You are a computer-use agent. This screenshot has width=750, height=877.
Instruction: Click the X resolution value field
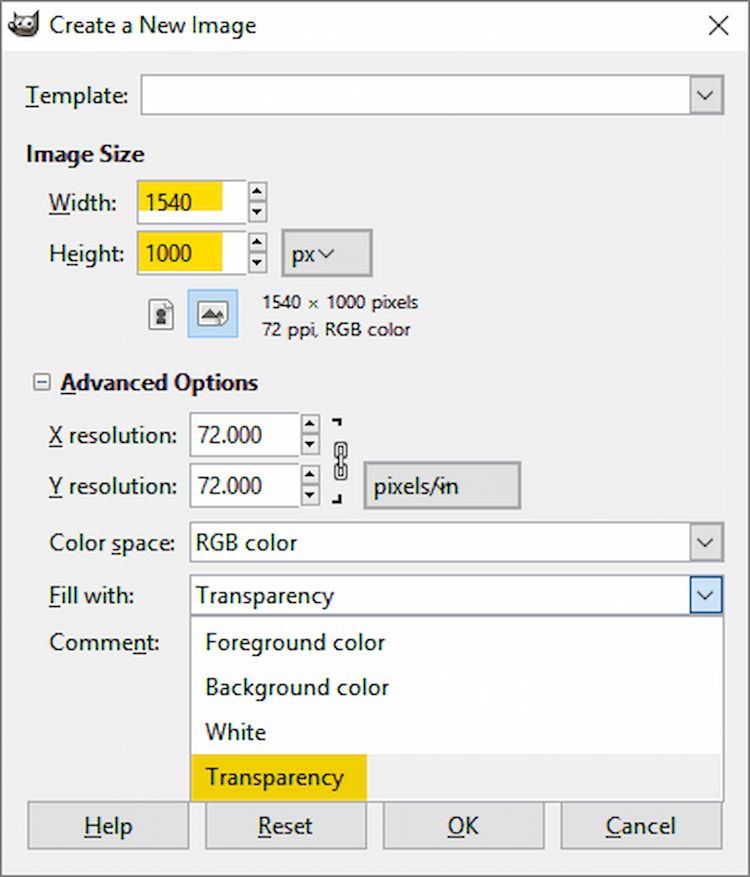(245, 435)
